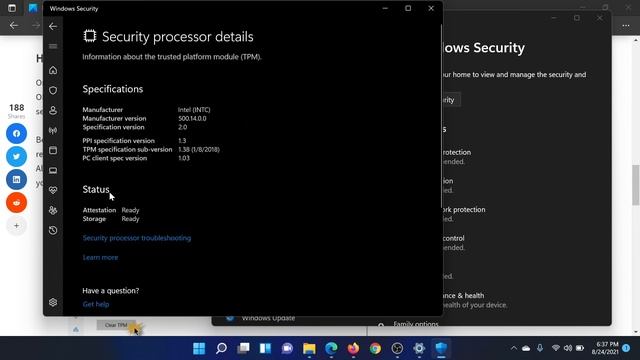Open the Windows Start menu

199,348
